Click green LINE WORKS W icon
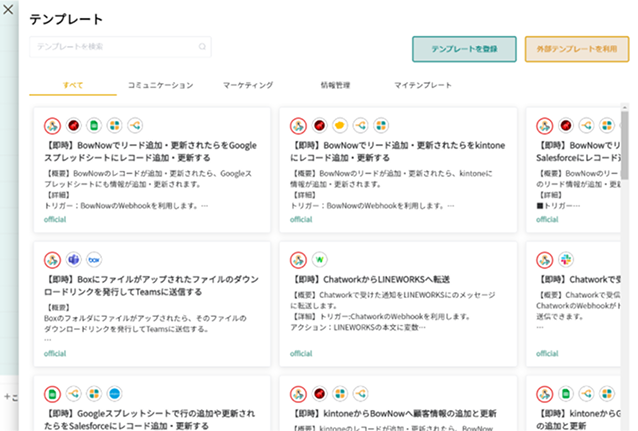This screenshot has height=431, width=638. point(320,259)
